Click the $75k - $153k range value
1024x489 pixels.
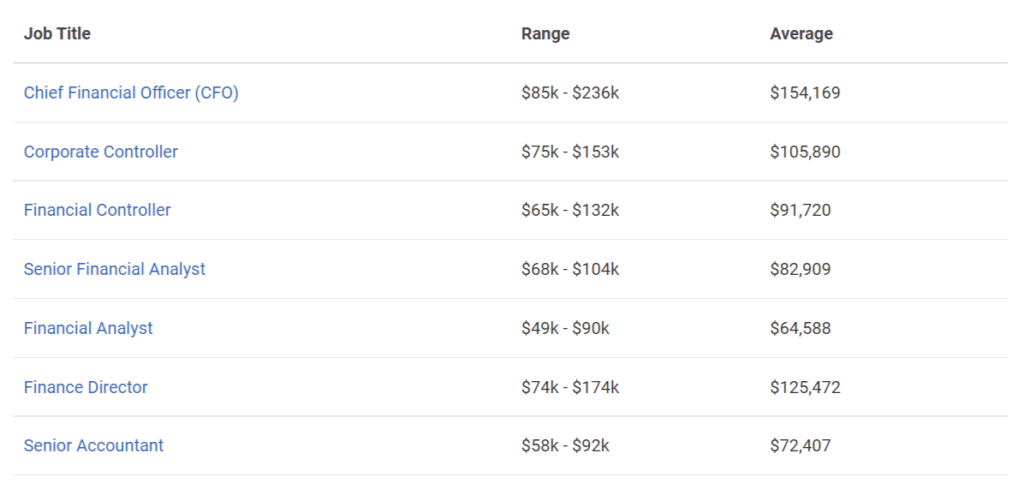tap(570, 151)
